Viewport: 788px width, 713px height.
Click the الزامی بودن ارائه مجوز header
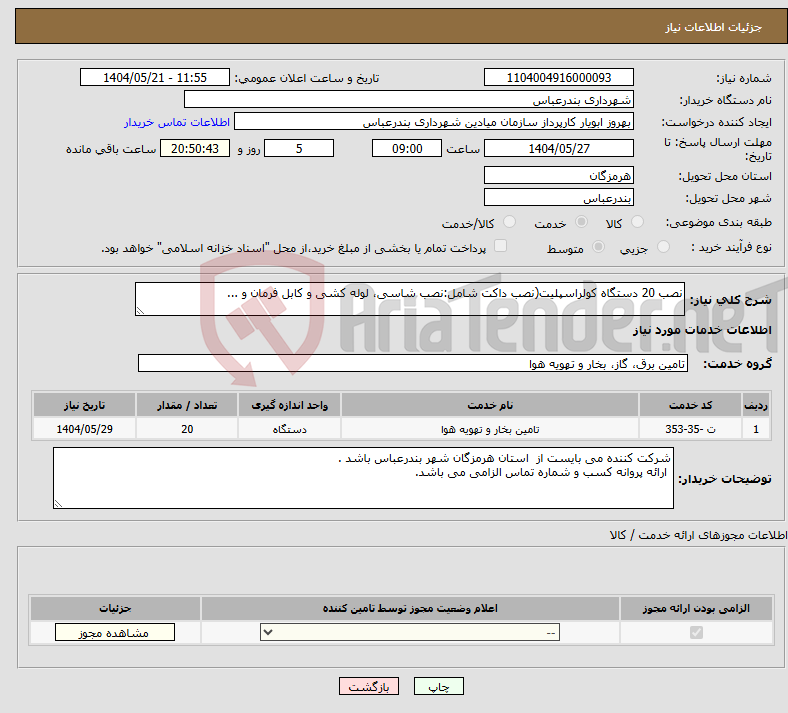696,608
